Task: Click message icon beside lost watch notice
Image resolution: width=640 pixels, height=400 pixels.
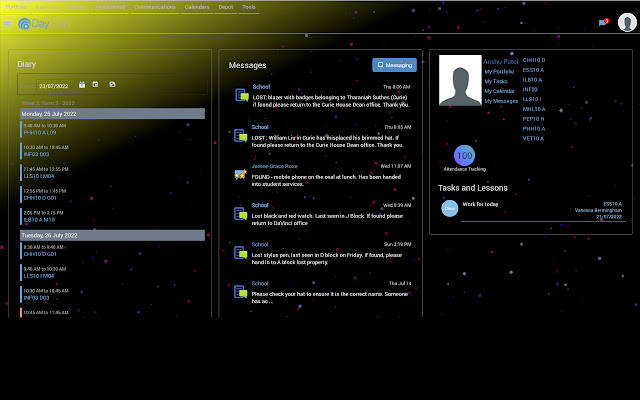Action: 240,213
